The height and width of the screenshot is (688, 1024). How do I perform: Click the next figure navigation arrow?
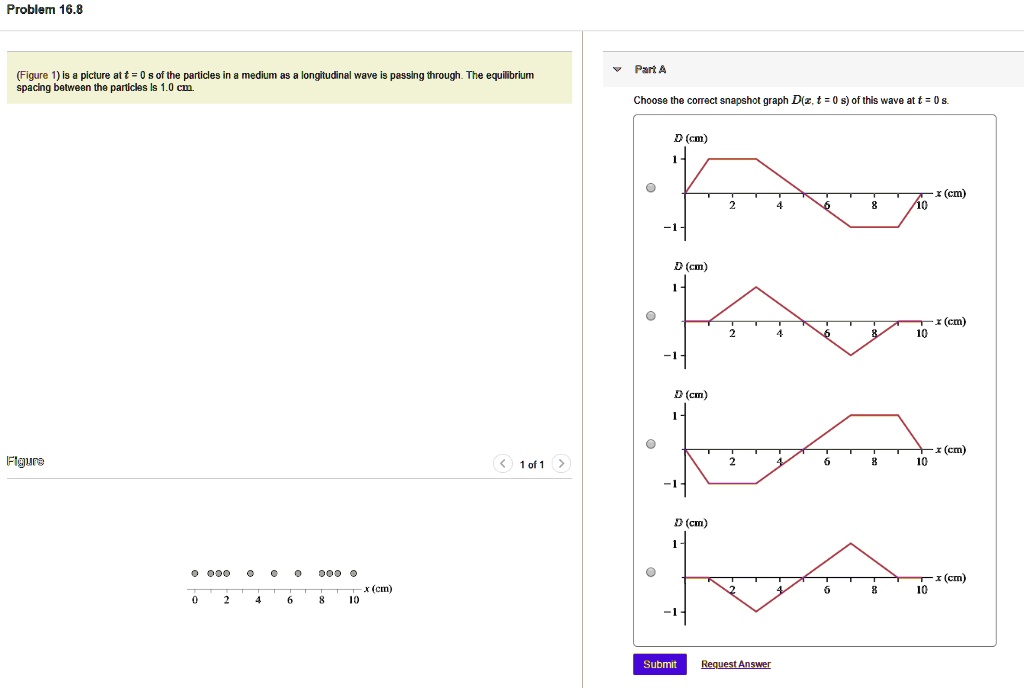tap(561, 463)
